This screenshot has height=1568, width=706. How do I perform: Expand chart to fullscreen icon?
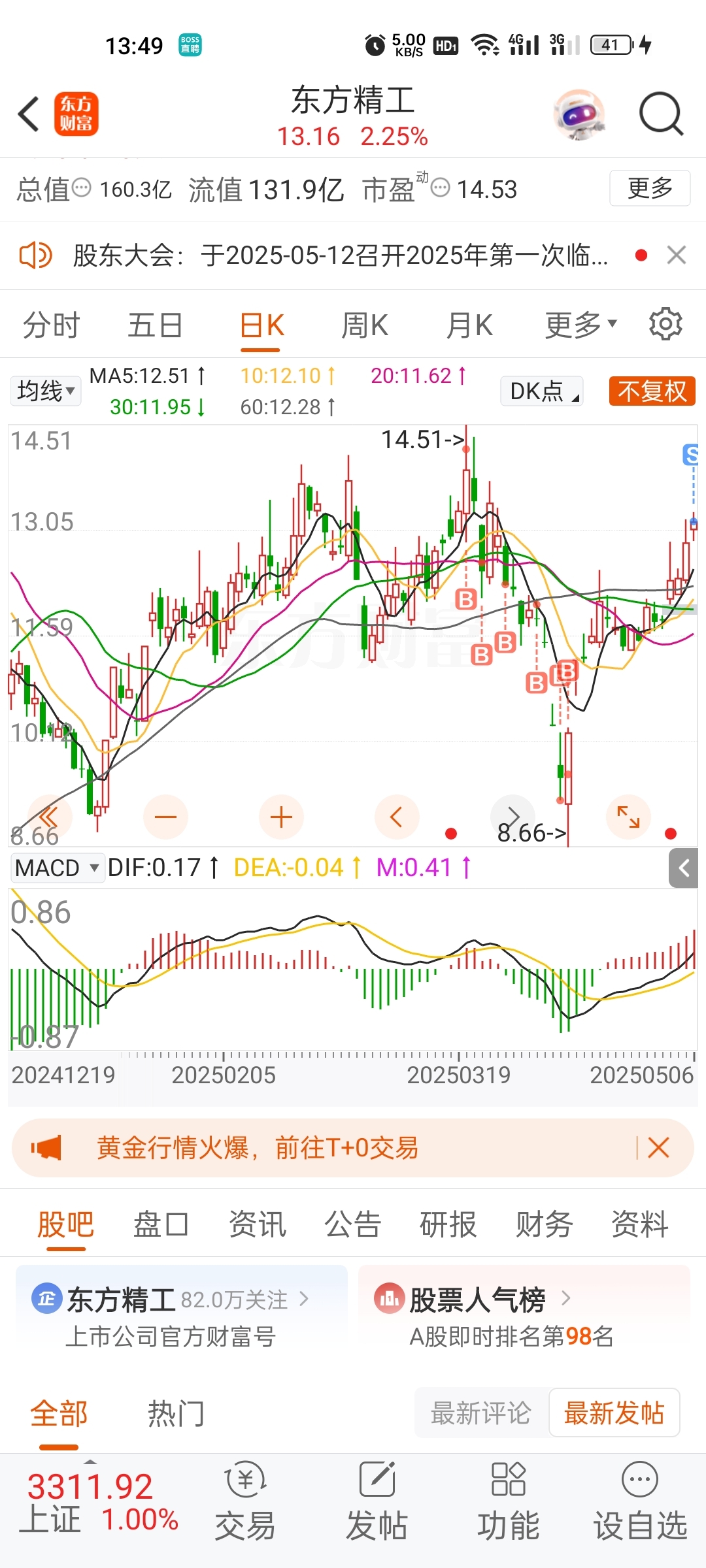coord(628,817)
